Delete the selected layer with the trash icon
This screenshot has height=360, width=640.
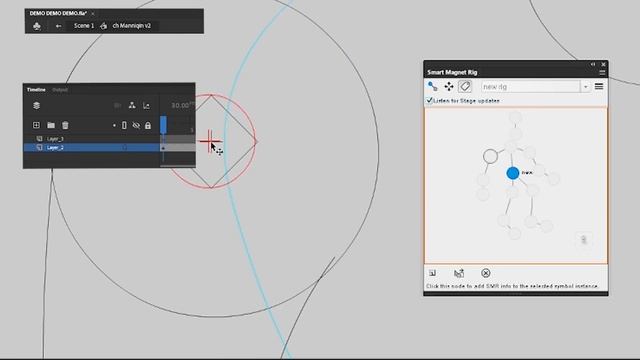coord(65,125)
